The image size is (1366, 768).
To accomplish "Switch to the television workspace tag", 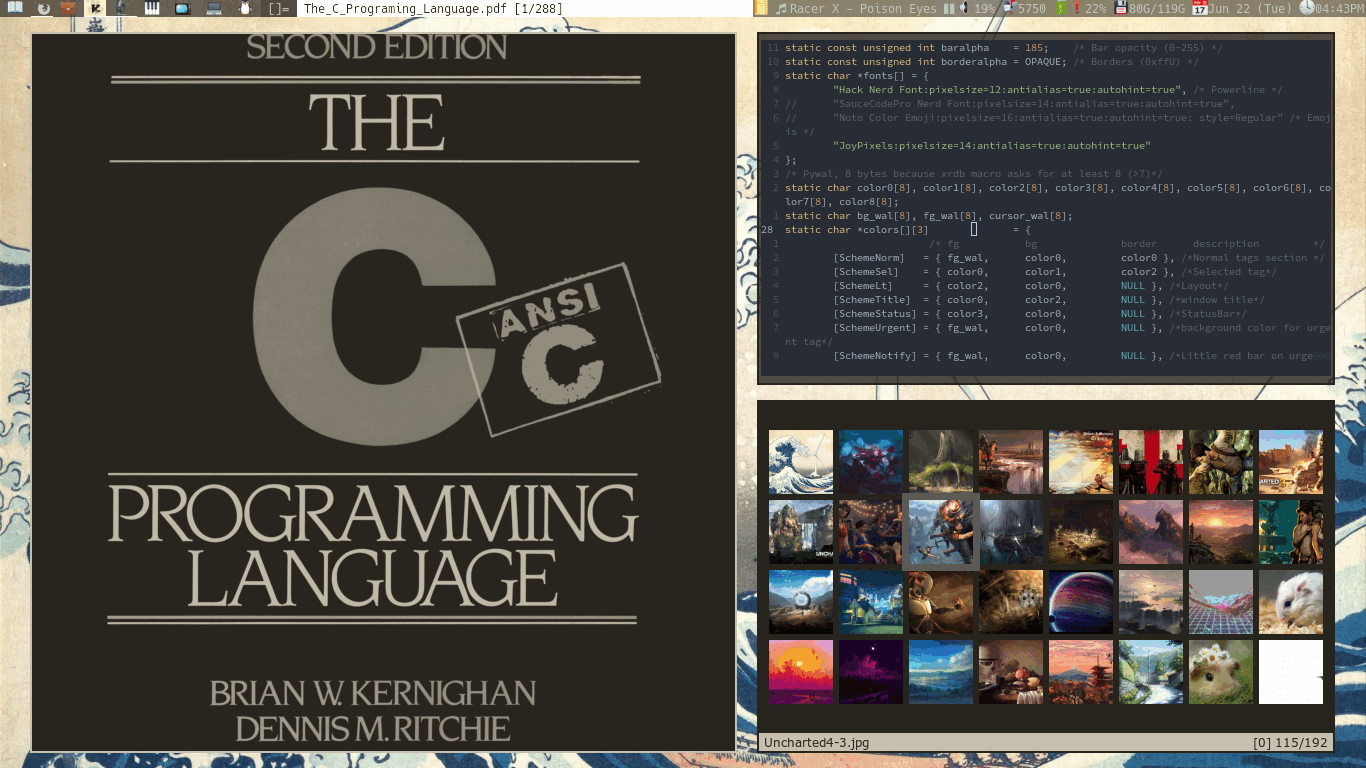I will click(183, 8).
